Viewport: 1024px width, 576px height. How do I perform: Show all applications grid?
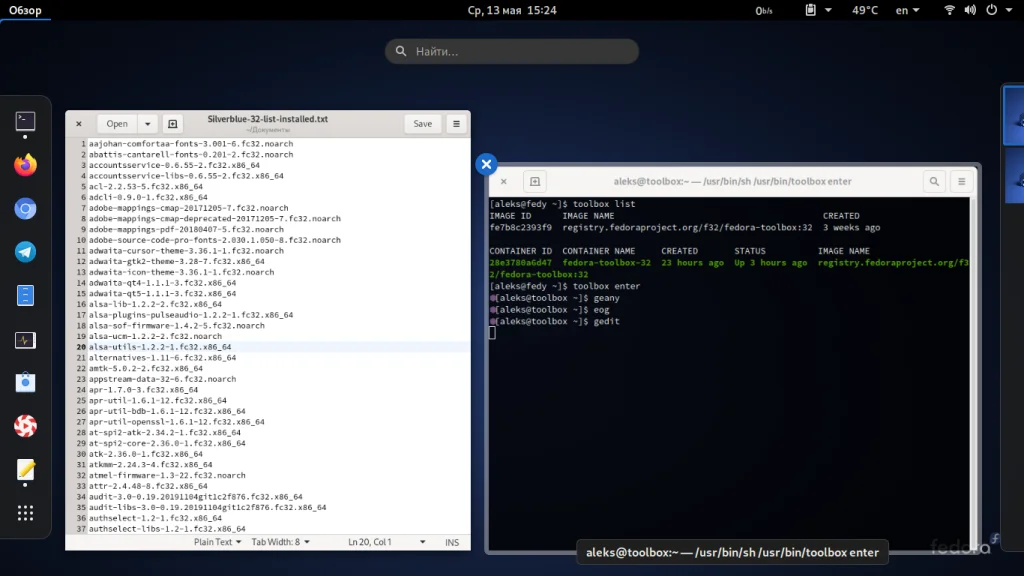point(26,513)
